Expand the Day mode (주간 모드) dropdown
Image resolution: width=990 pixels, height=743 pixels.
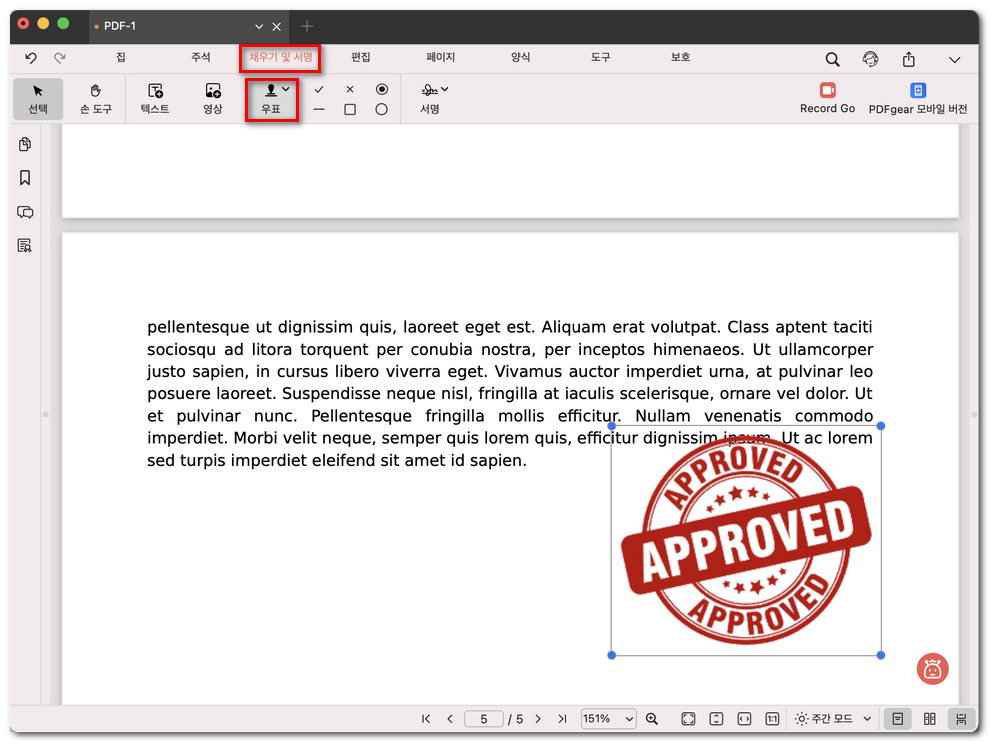867,719
